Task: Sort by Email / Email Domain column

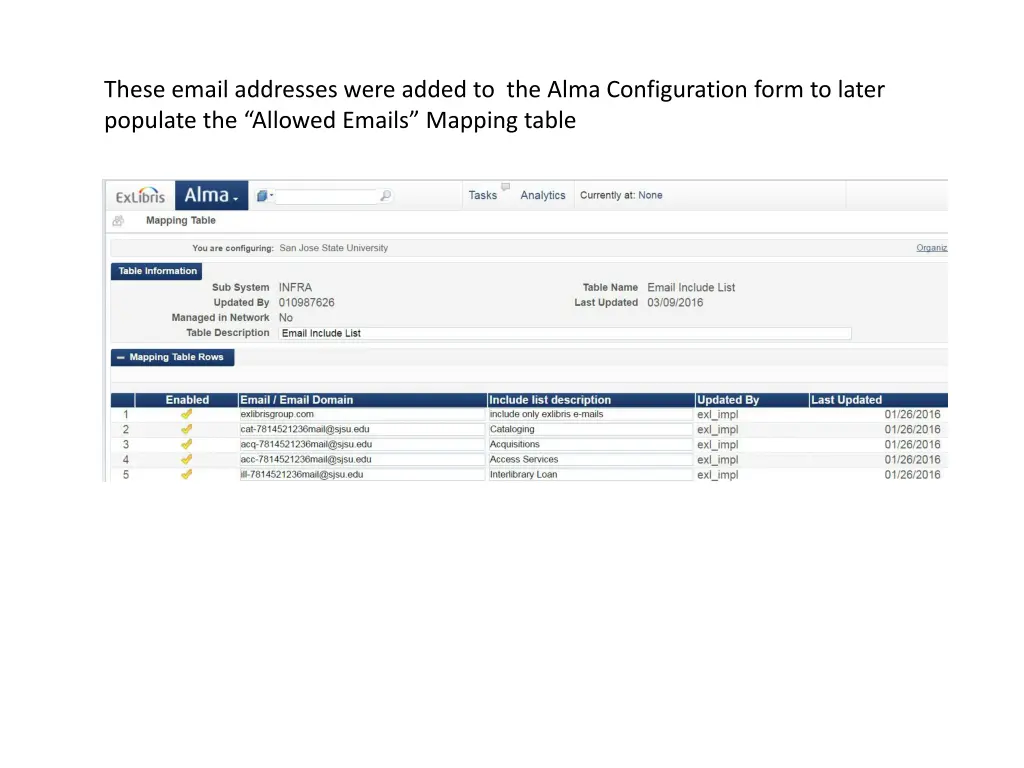Action: pos(362,400)
